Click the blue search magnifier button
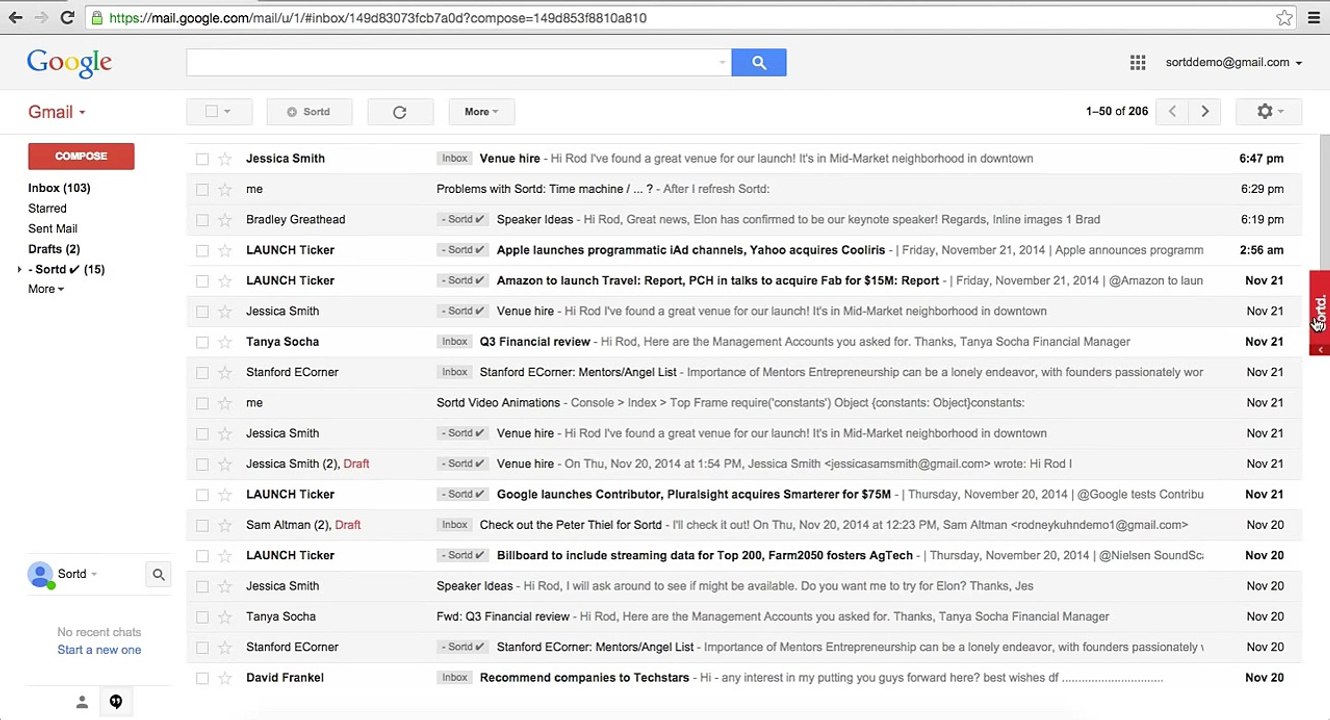The image size is (1330, 720). coord(759,62)
